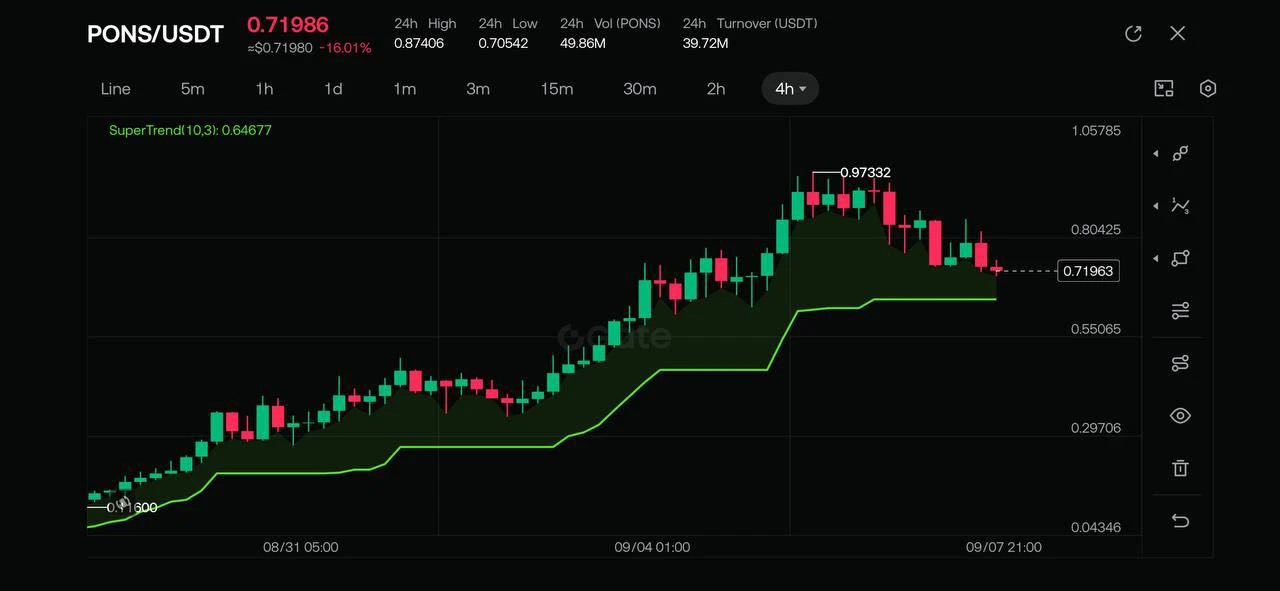This screenshot has width=1280, height=591.
Task: Click the 09/04 01:00 date label
Action: coord(652,547)
